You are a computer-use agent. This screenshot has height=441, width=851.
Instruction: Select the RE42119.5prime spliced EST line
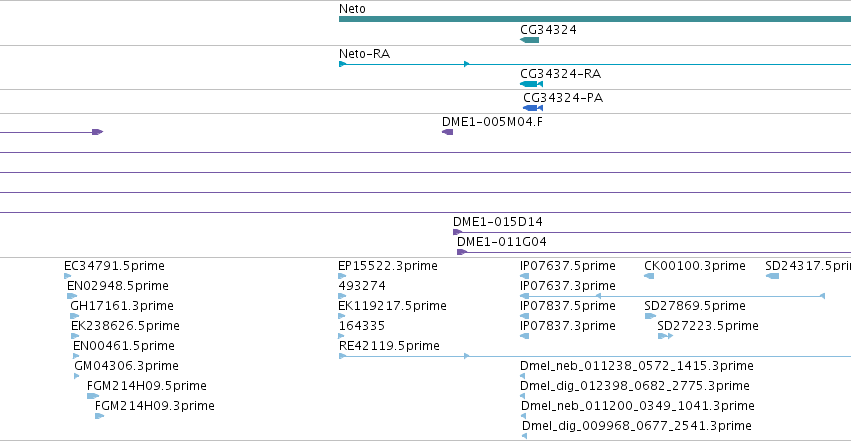(x=595, y=356)
